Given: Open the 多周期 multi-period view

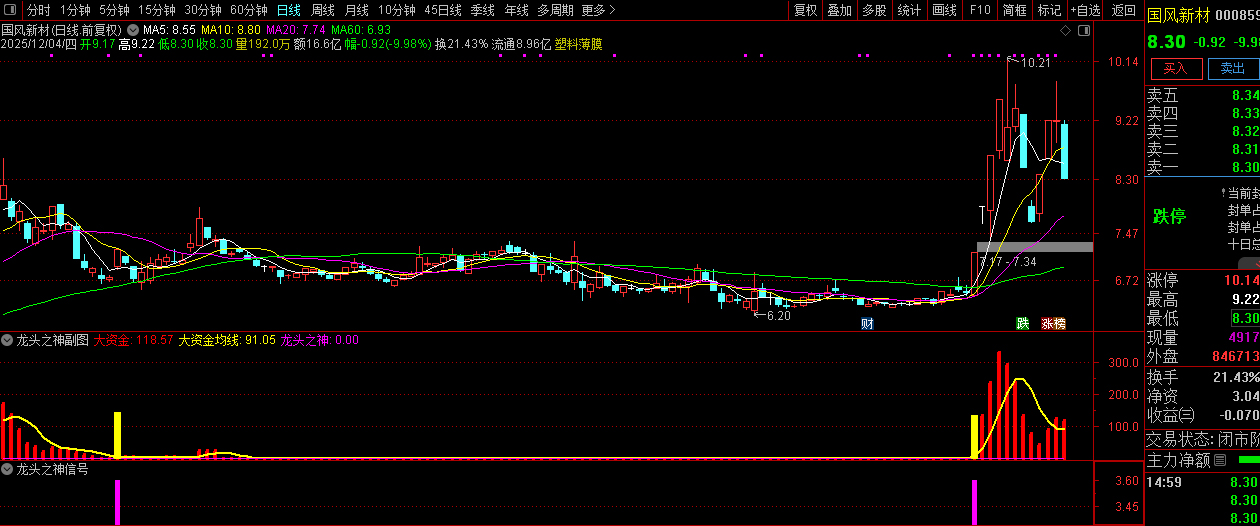Looking at the screenshot, I should click(555, 10).
